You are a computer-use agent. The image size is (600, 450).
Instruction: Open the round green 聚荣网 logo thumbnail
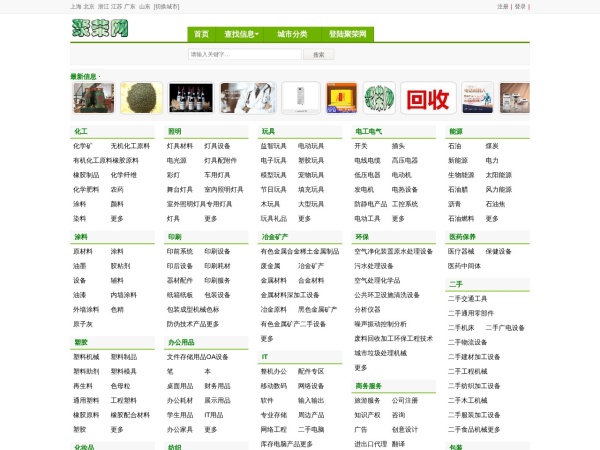[379, 98]
